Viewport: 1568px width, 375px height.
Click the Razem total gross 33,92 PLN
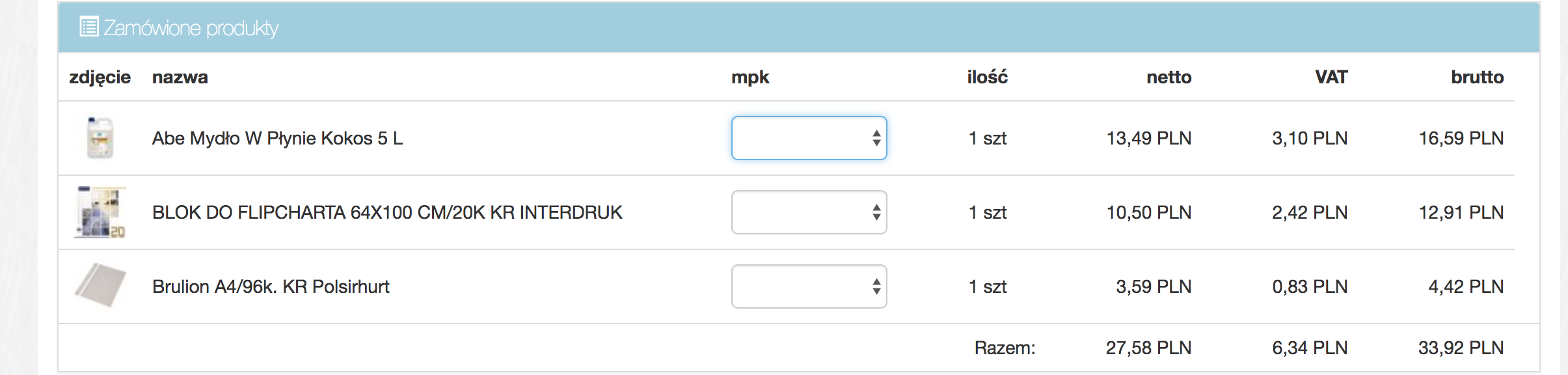[1461, 348]
